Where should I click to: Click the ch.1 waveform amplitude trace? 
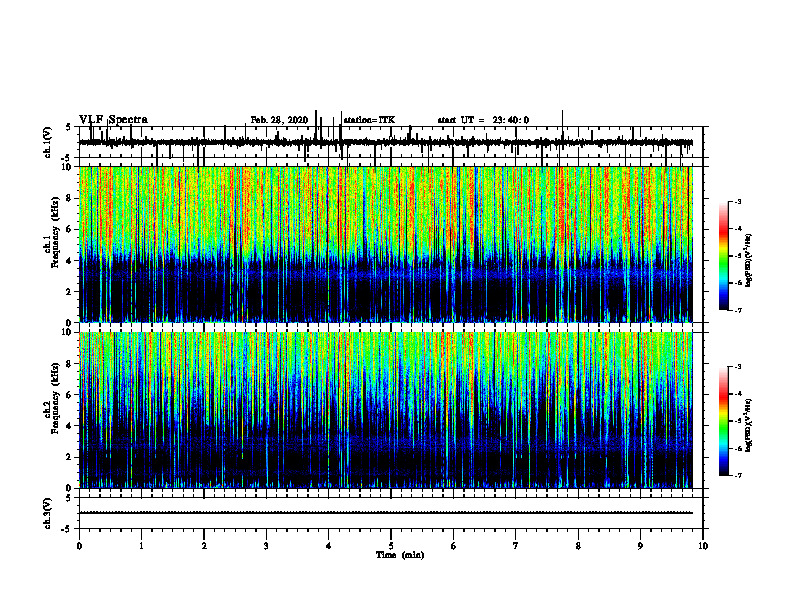386,142
